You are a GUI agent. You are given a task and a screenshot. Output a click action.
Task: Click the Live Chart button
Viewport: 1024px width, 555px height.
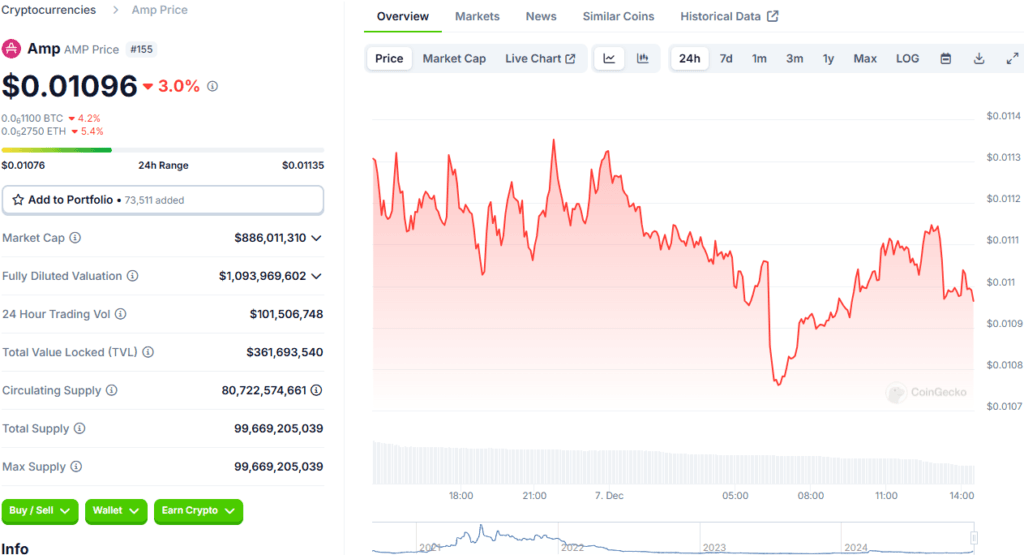[x=540, y=58]
